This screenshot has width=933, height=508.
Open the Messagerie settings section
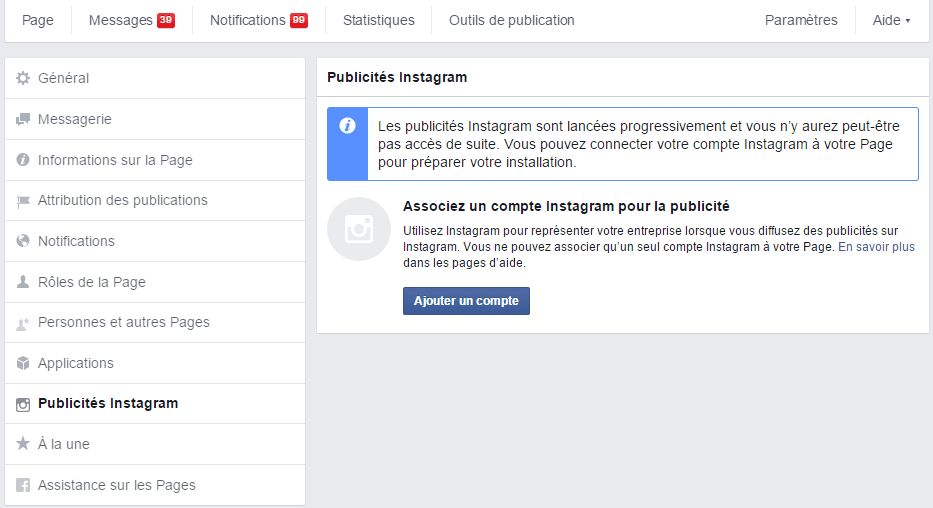(x=155, y=119)
